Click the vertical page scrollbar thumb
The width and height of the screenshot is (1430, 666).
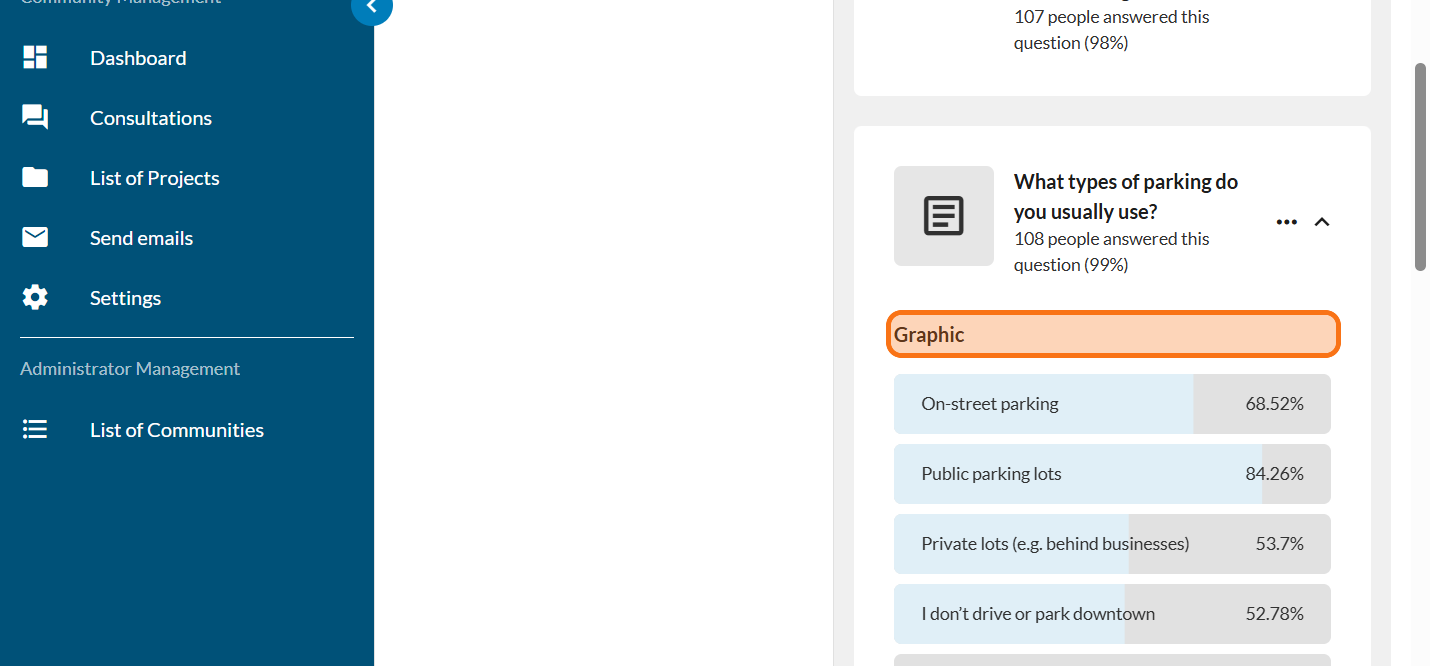point(1420,167)
